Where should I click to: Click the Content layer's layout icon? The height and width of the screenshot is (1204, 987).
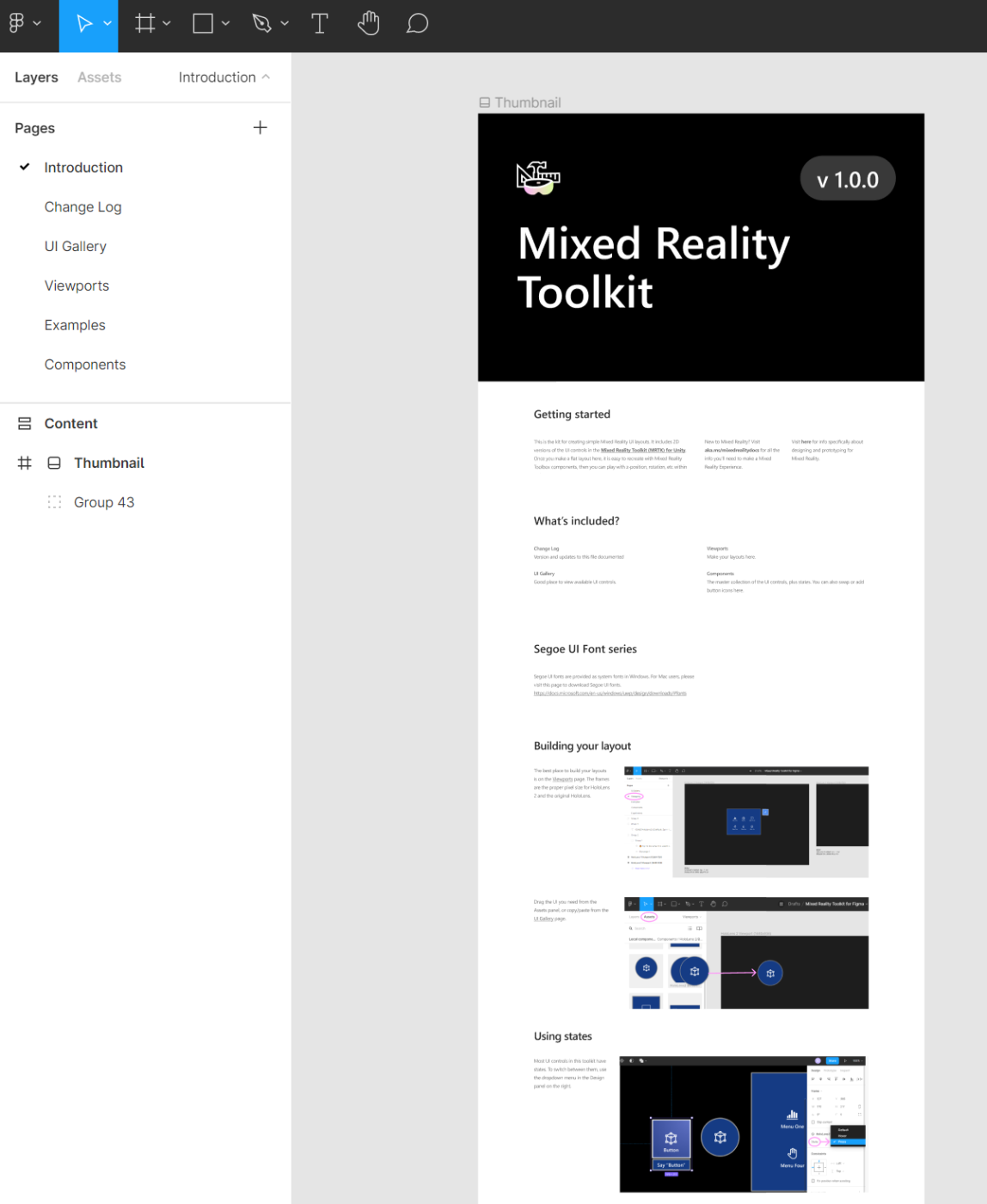(x=25, y=424)
